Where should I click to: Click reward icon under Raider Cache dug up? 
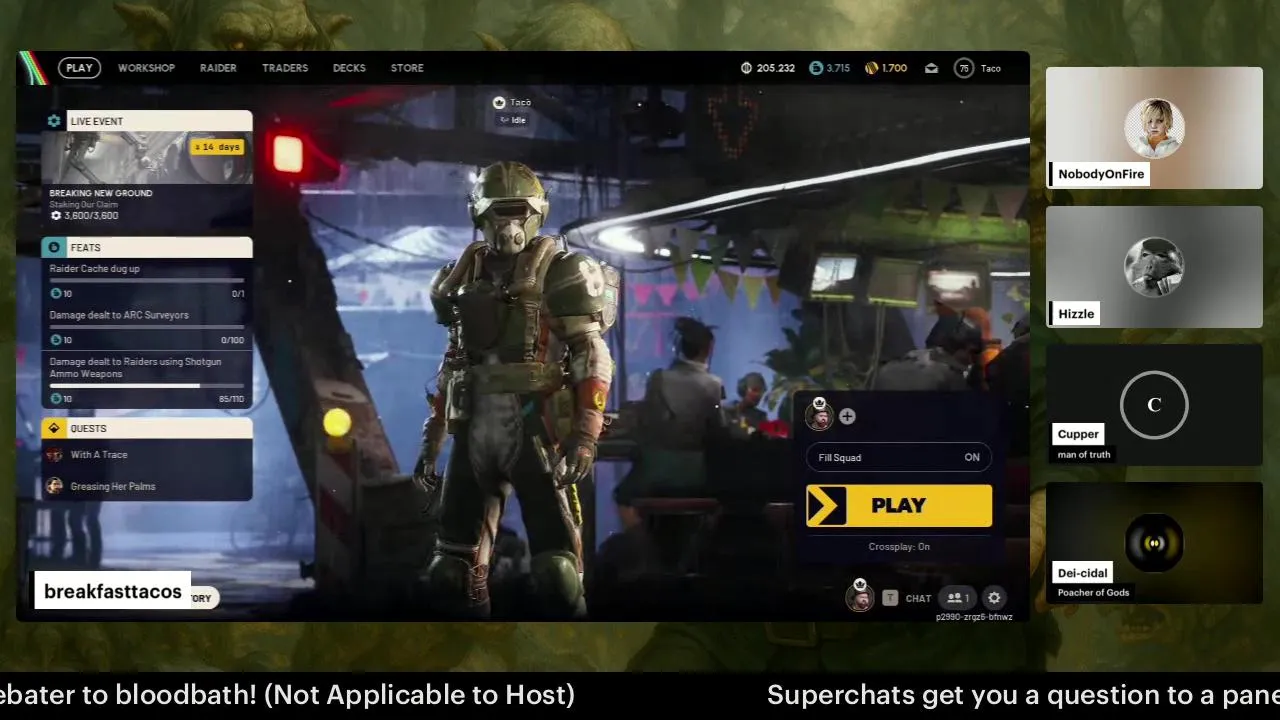(56, 293)
